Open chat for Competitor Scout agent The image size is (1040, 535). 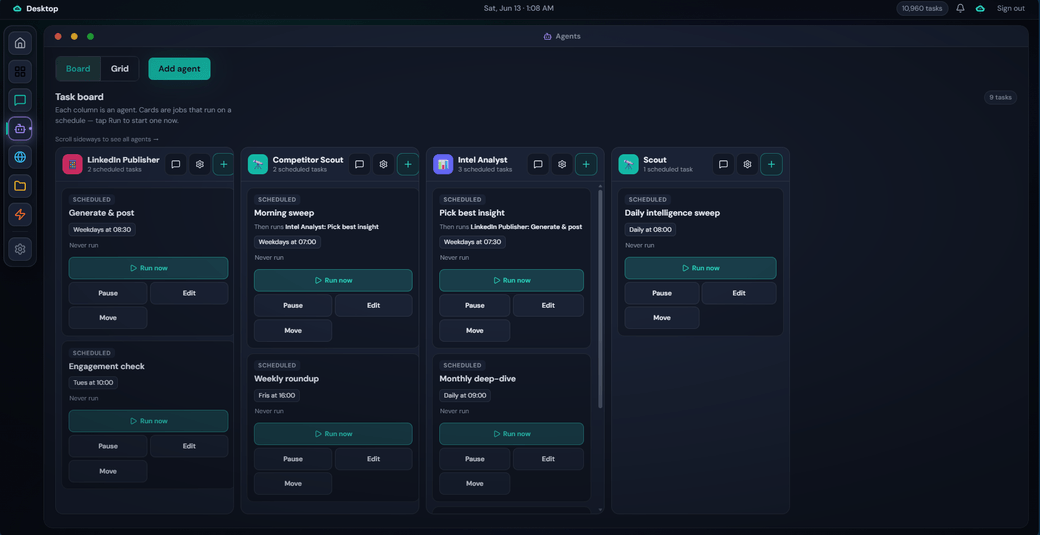(x=359, y=164)
